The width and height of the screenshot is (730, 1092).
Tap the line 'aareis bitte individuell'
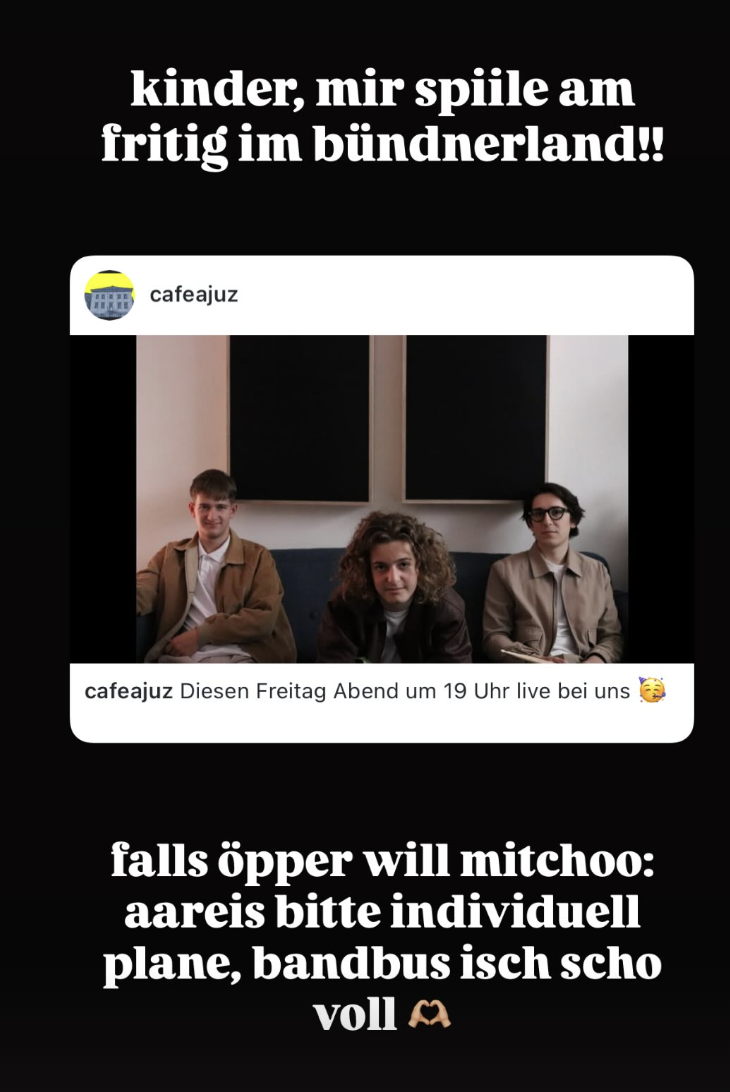click(382, 913)
